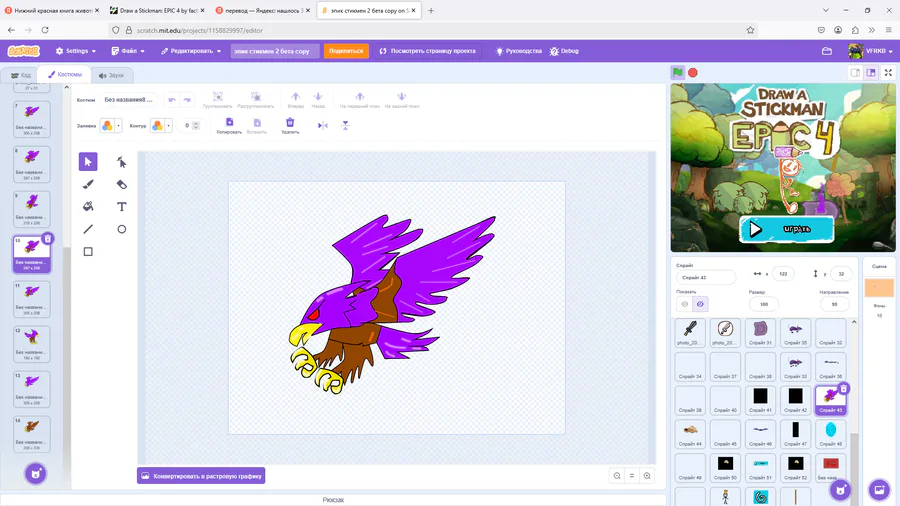Switch to small stage layout
The image size is (900, 506).
pos(855,72)
